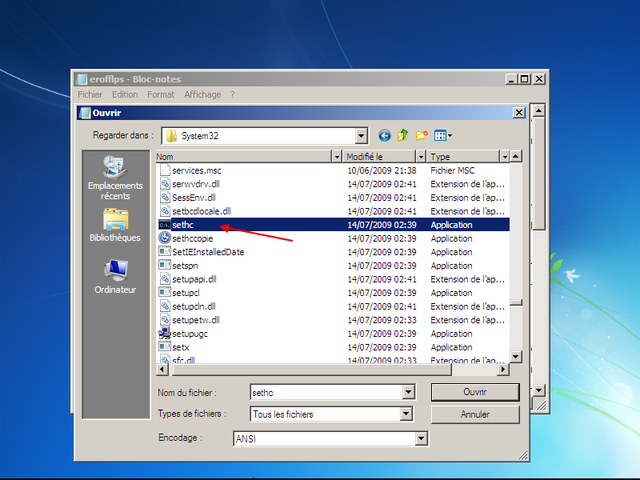Image resolution: width=640 pixels, height=480 pixels.
Task: Select the services.msc file name
Action: (x=197, y=170)
